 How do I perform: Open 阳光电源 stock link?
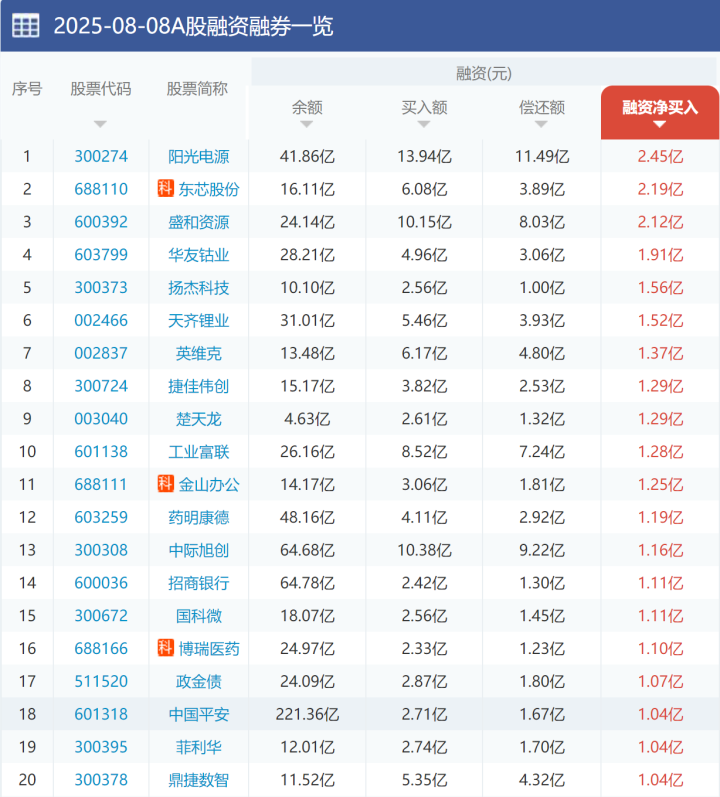point(199,156)
